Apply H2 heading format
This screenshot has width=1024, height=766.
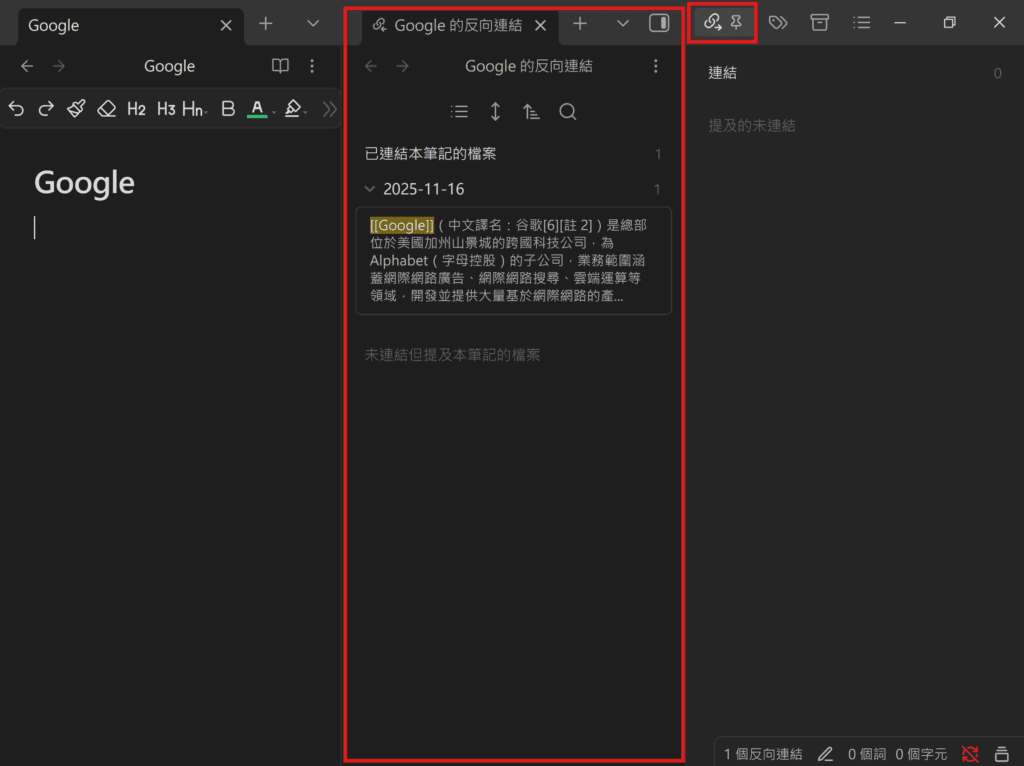coord(137,109)
